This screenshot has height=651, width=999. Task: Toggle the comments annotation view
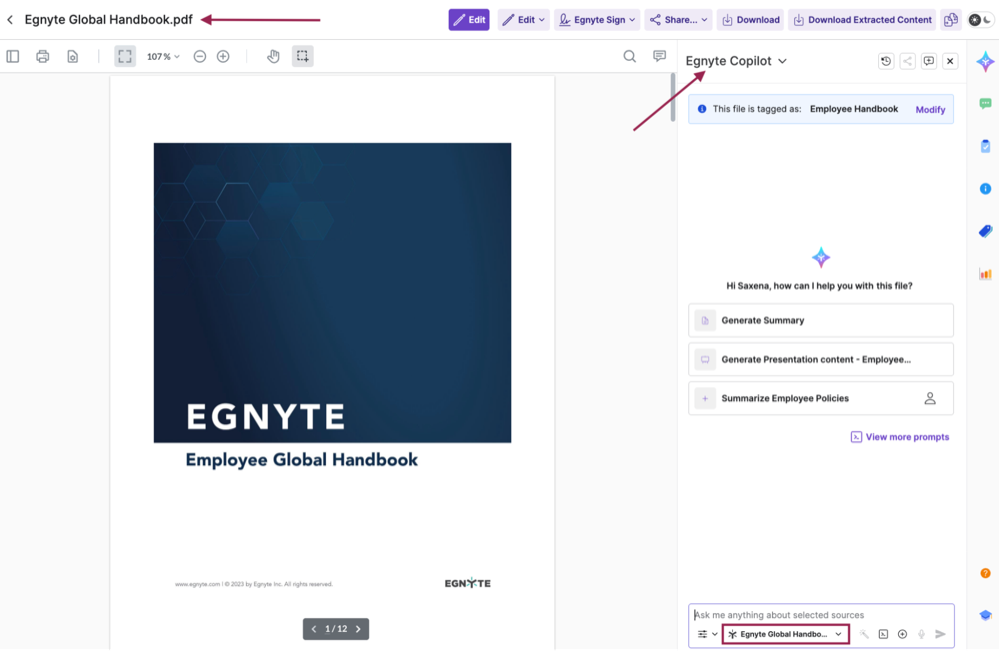[x=660, y=56]
